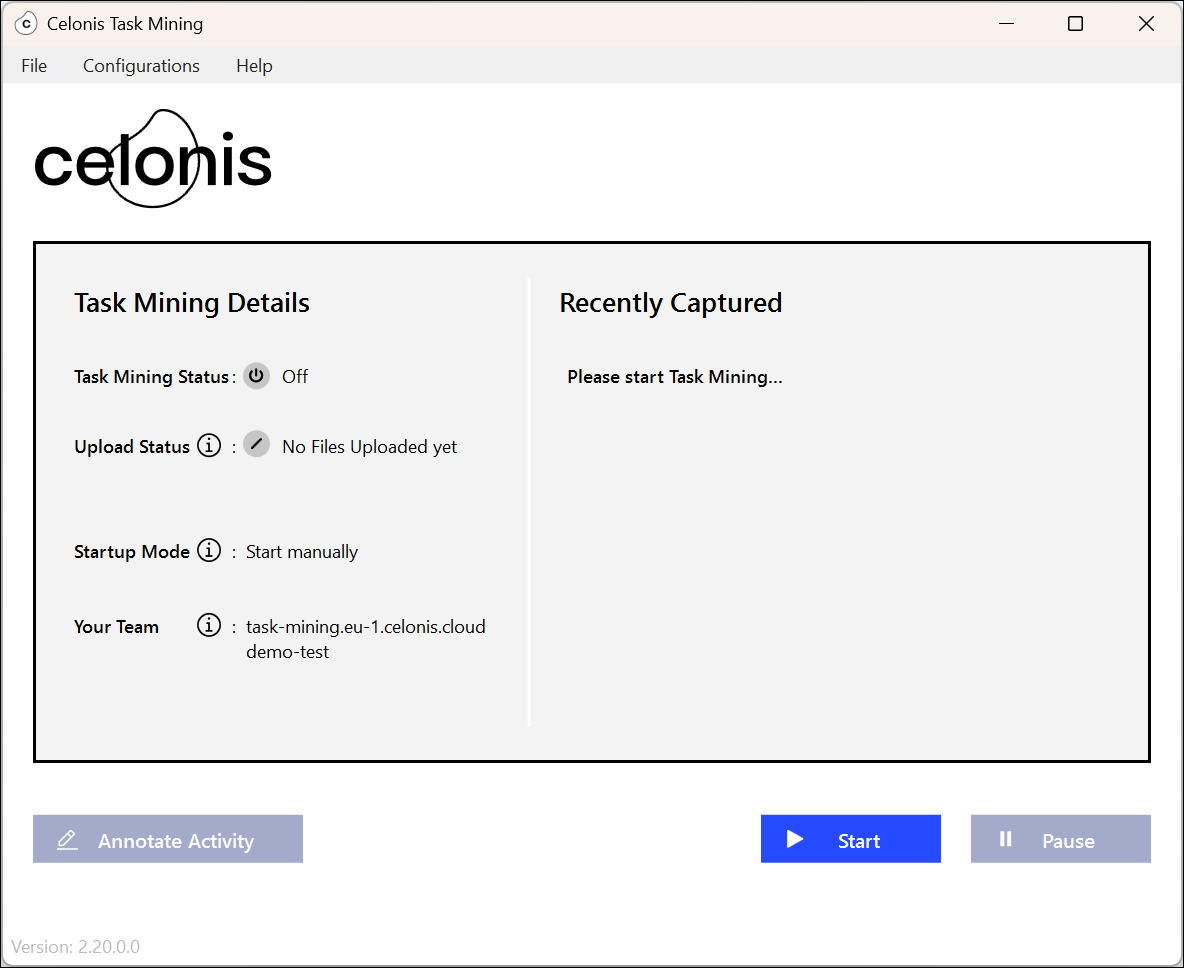Minimize the Celonis Task Mining window

[1004, 24]
